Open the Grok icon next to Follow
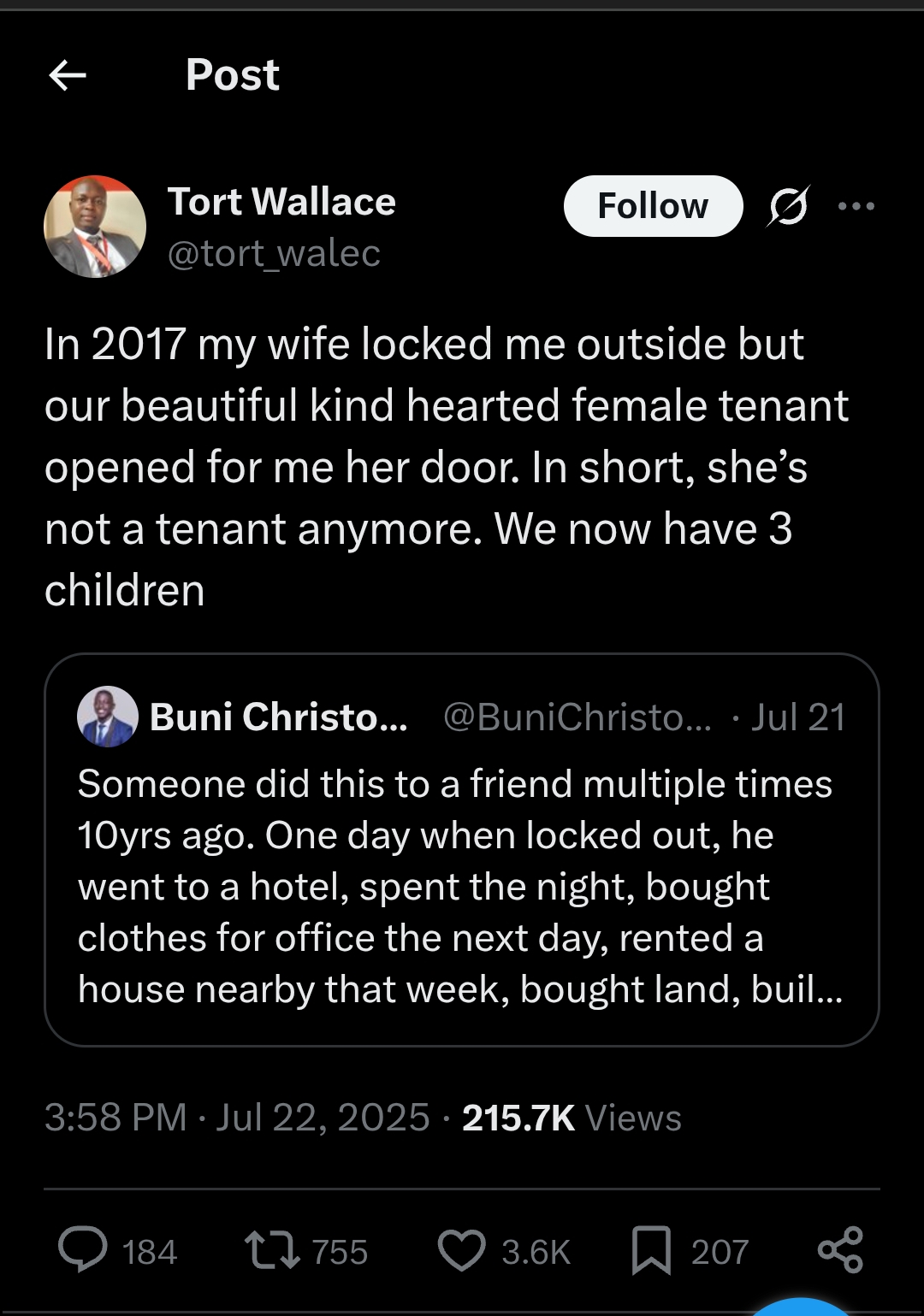This screenshot has width=924, height=1316. (788, 206)
